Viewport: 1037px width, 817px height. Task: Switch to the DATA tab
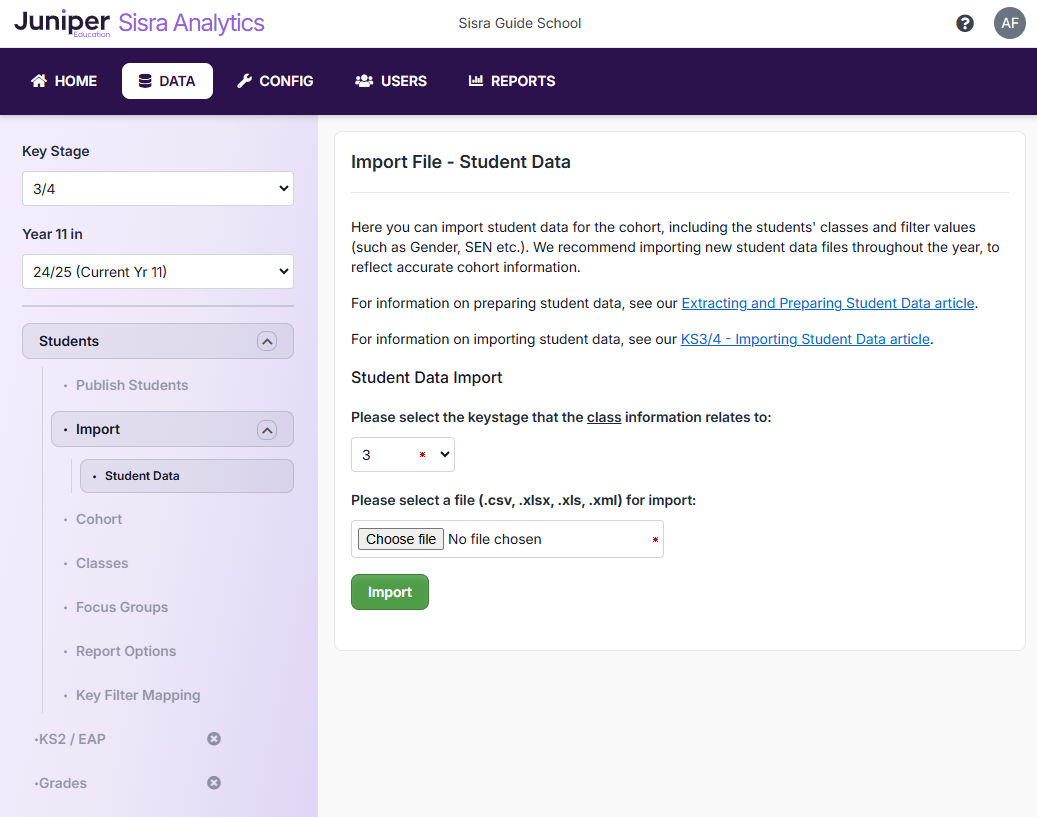pos(167,81)
